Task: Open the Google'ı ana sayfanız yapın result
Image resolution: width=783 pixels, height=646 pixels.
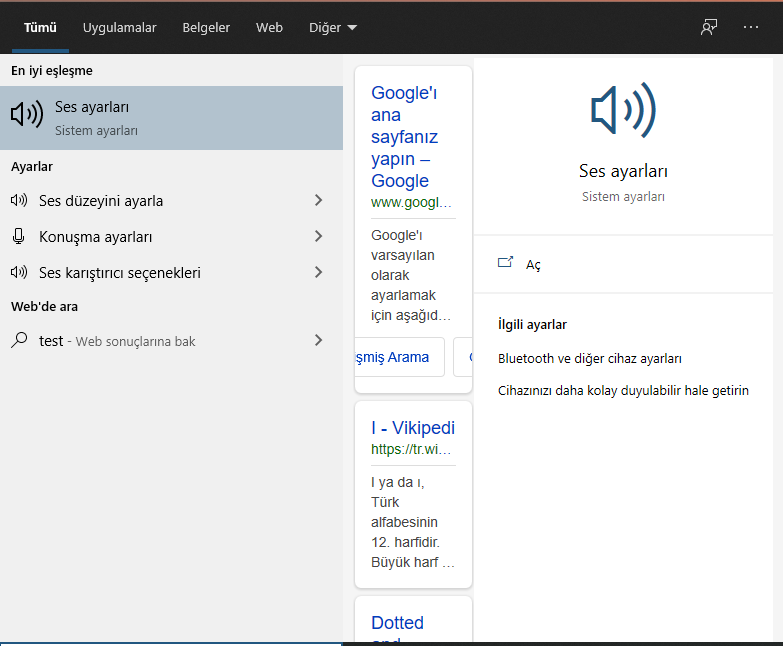Action: [405, 137]
